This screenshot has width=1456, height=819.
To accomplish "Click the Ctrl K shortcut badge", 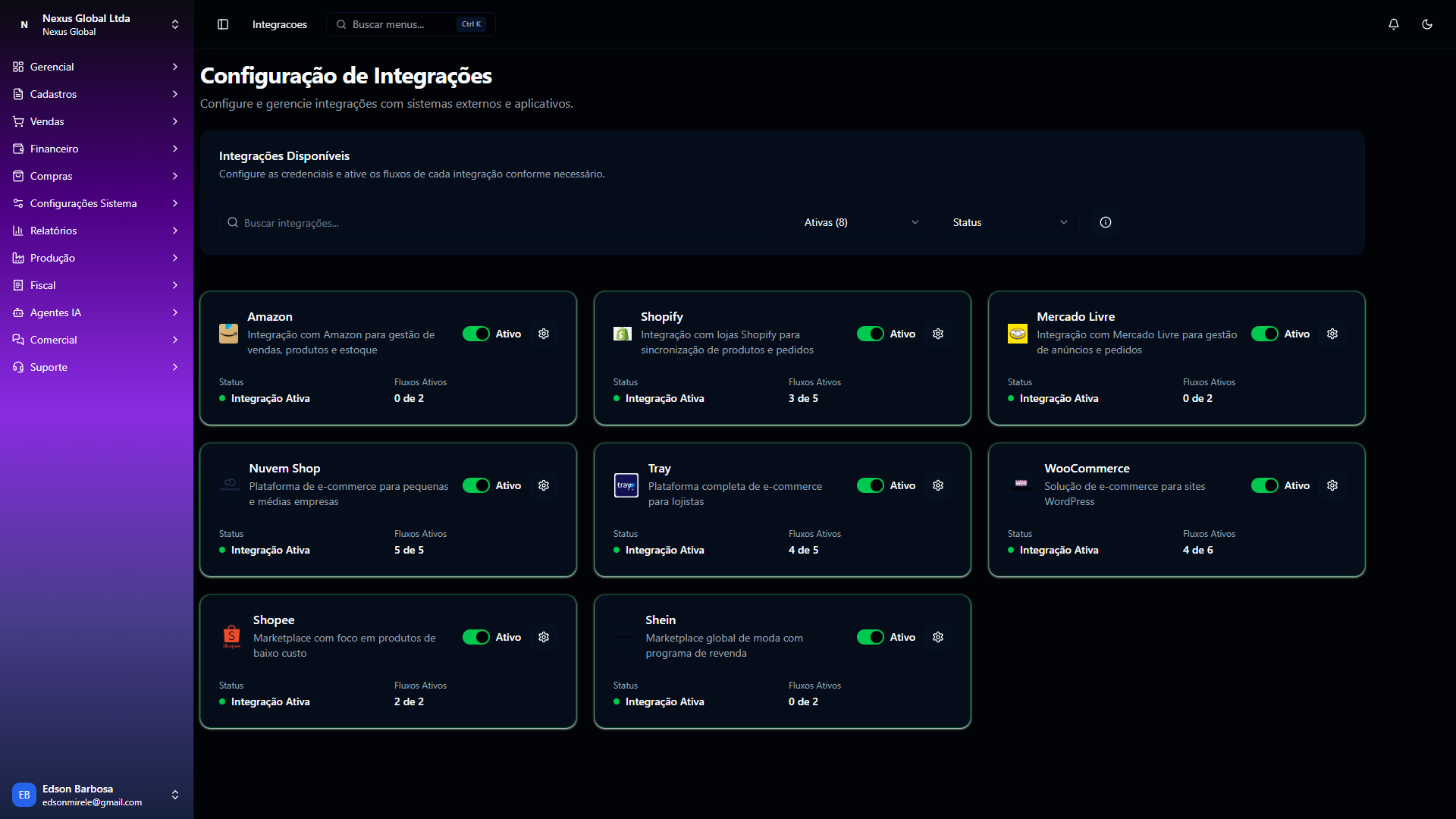I will click(472, 24).
